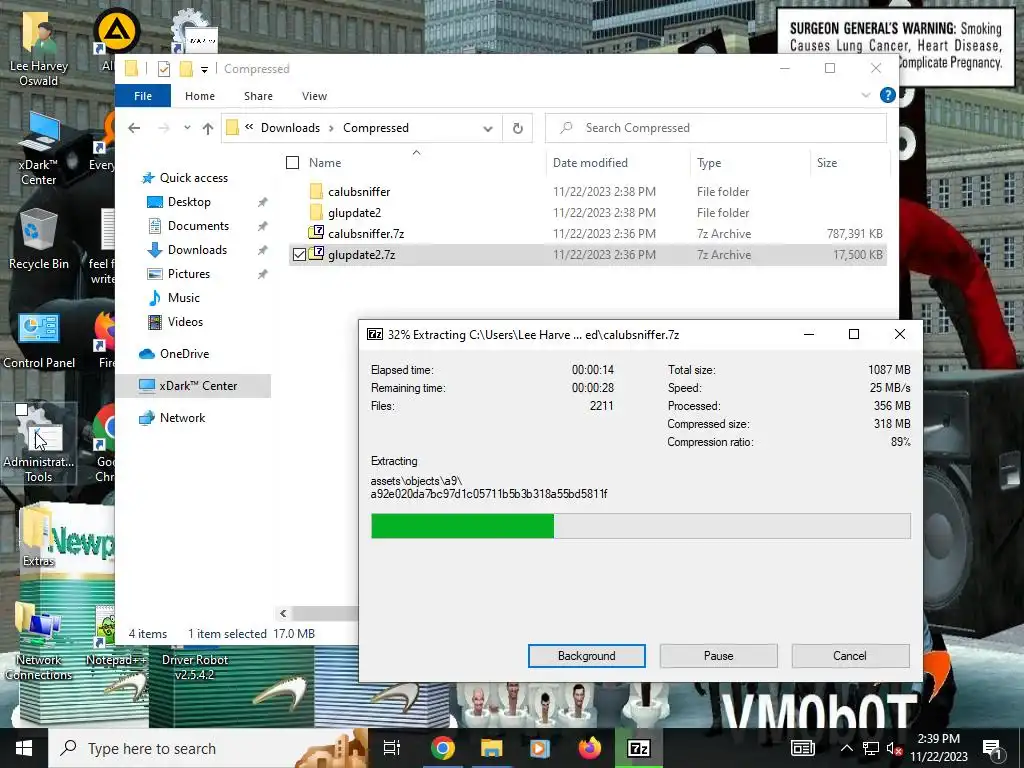Expand the address bar history dropdown
This screenshot has width=1024, height=768.
[x=487, y=128]
